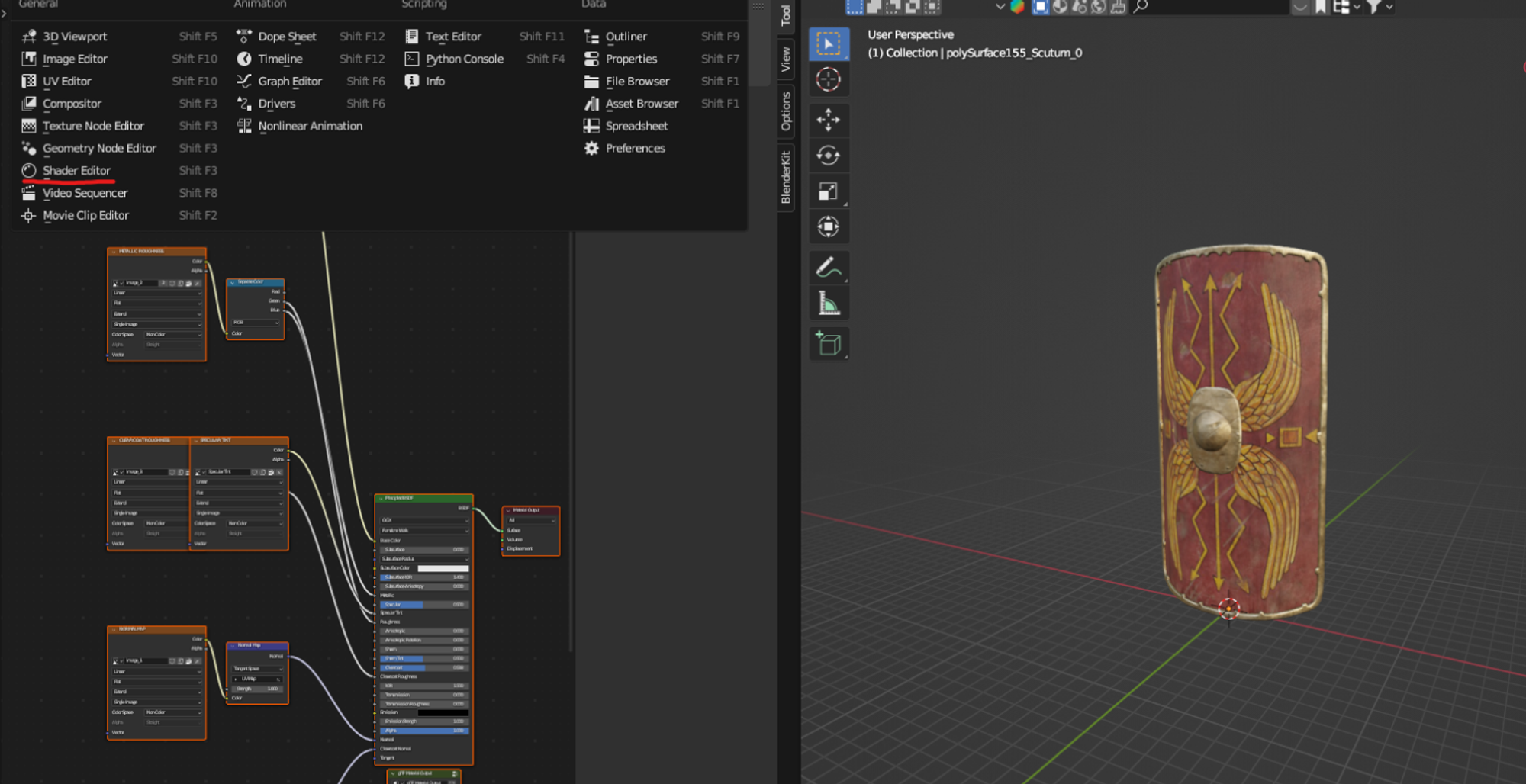
Task: Collapse the Material Output node
Action: 508,510
